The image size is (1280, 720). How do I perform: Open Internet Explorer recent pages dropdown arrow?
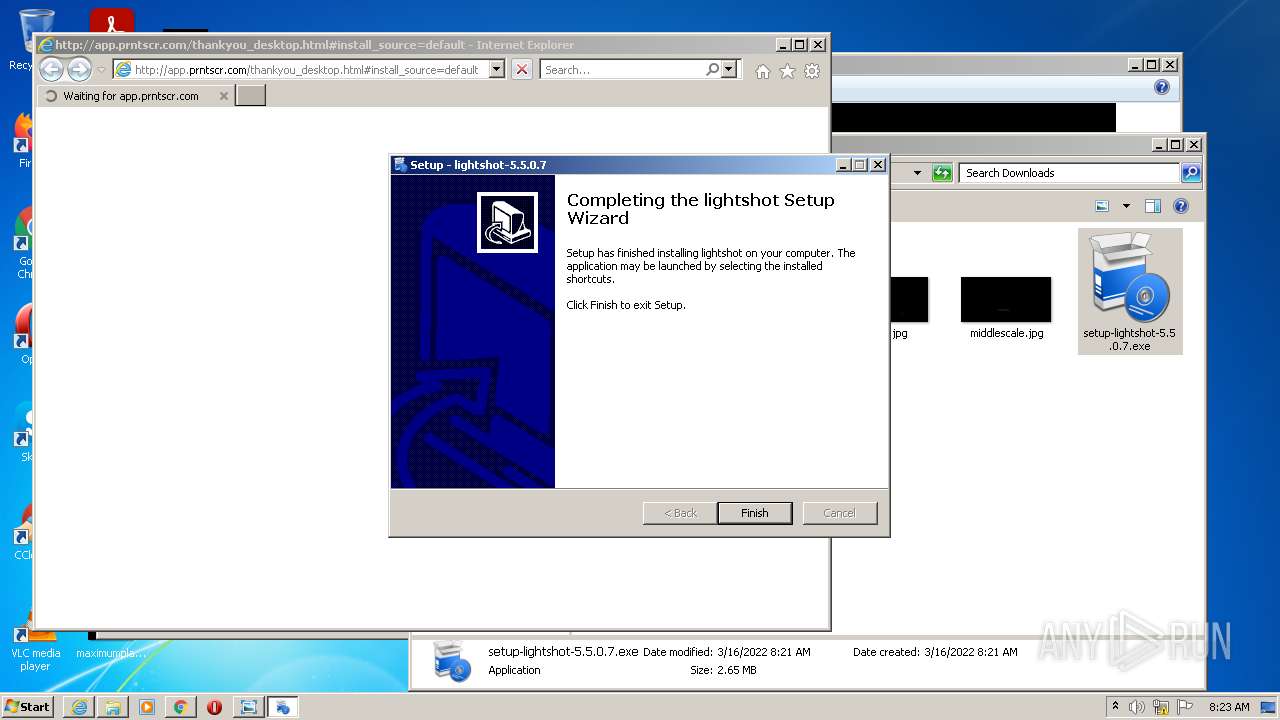[101, 70]
